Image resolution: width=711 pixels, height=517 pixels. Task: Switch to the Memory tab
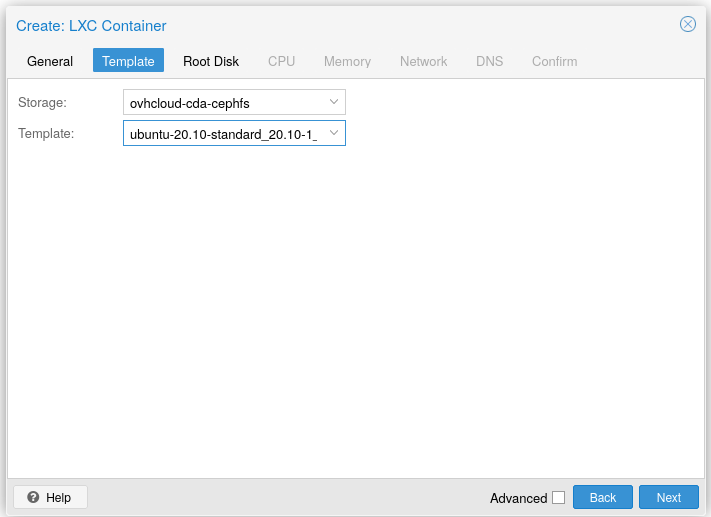tap(347, 61)
